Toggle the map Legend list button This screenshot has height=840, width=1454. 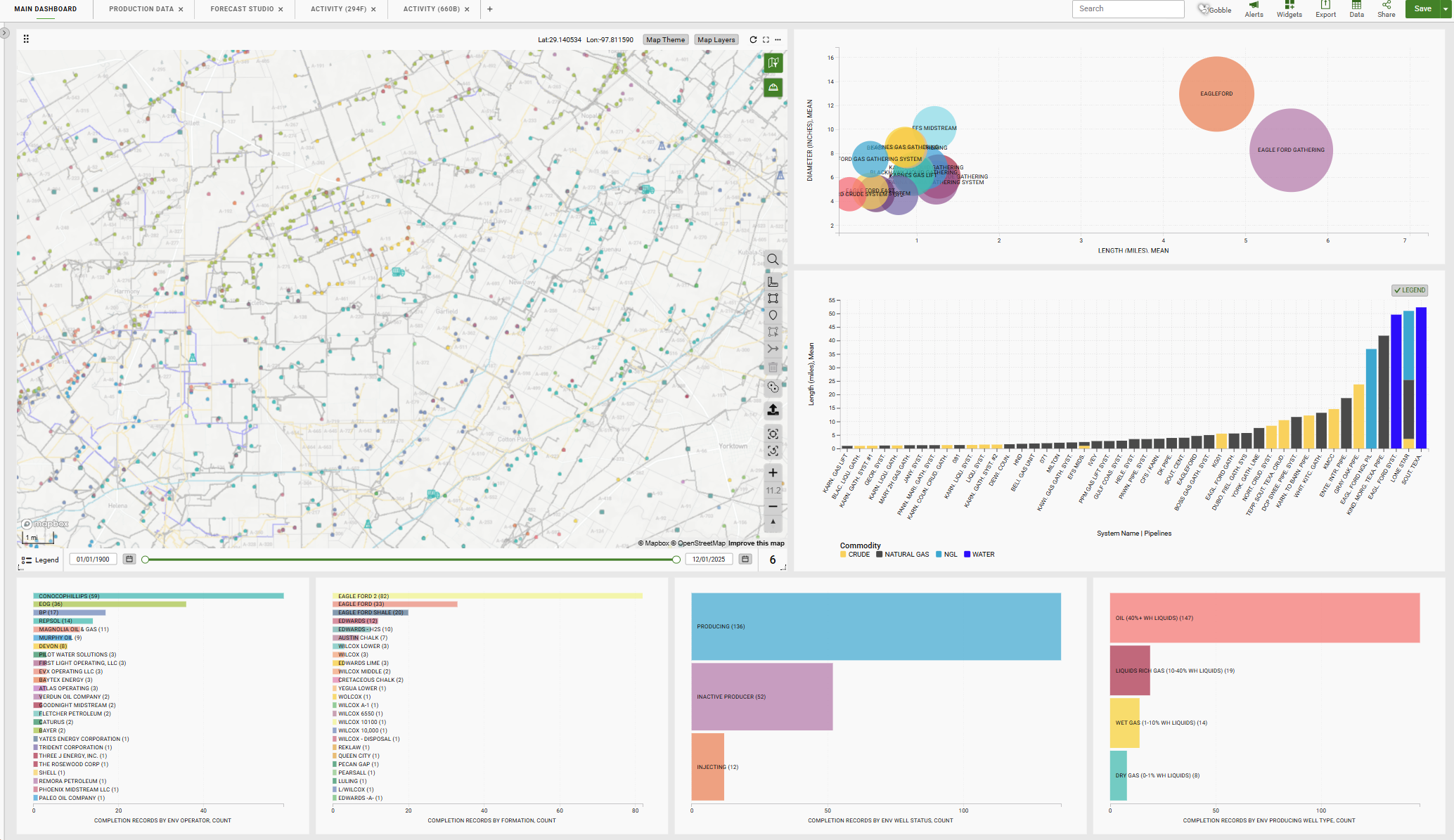40,560
